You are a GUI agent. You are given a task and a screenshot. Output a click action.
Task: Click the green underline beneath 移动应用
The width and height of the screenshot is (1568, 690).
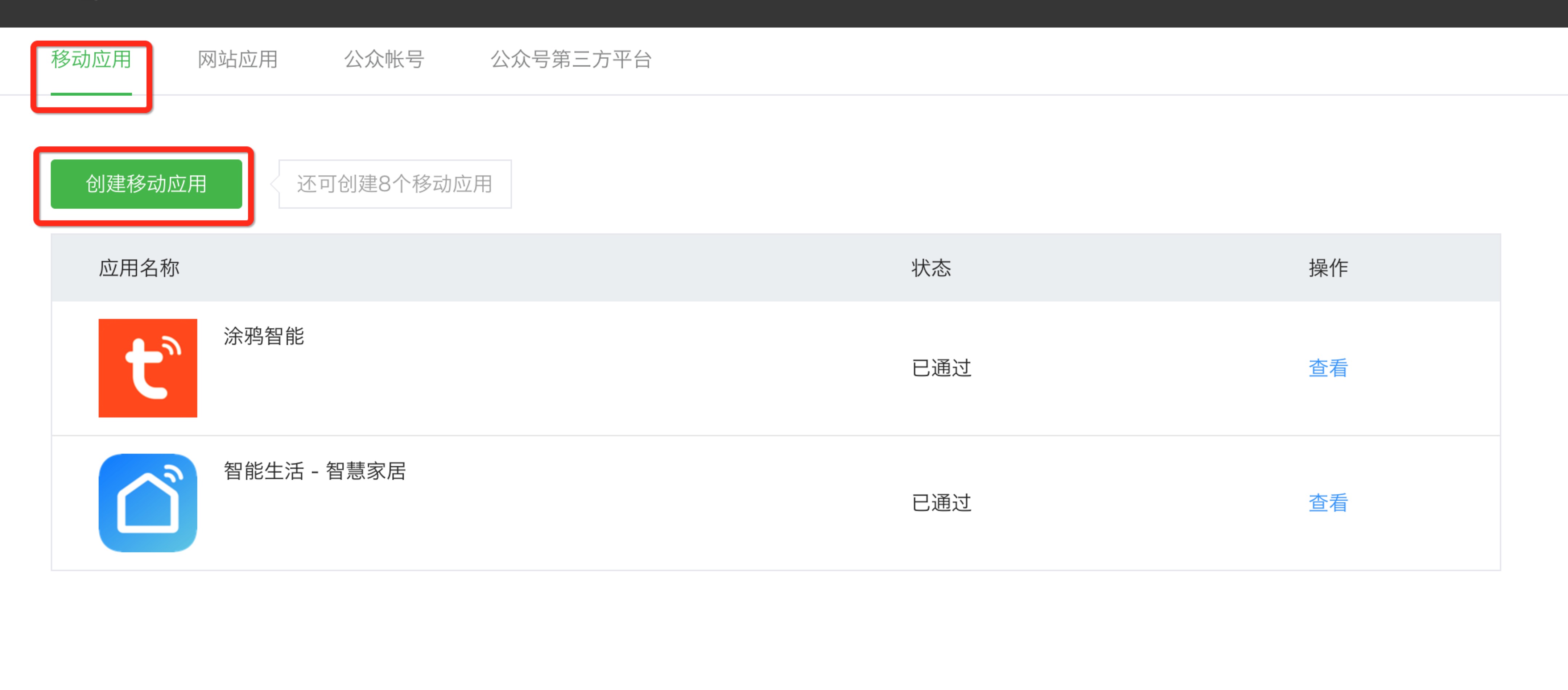tap(91, 94)
